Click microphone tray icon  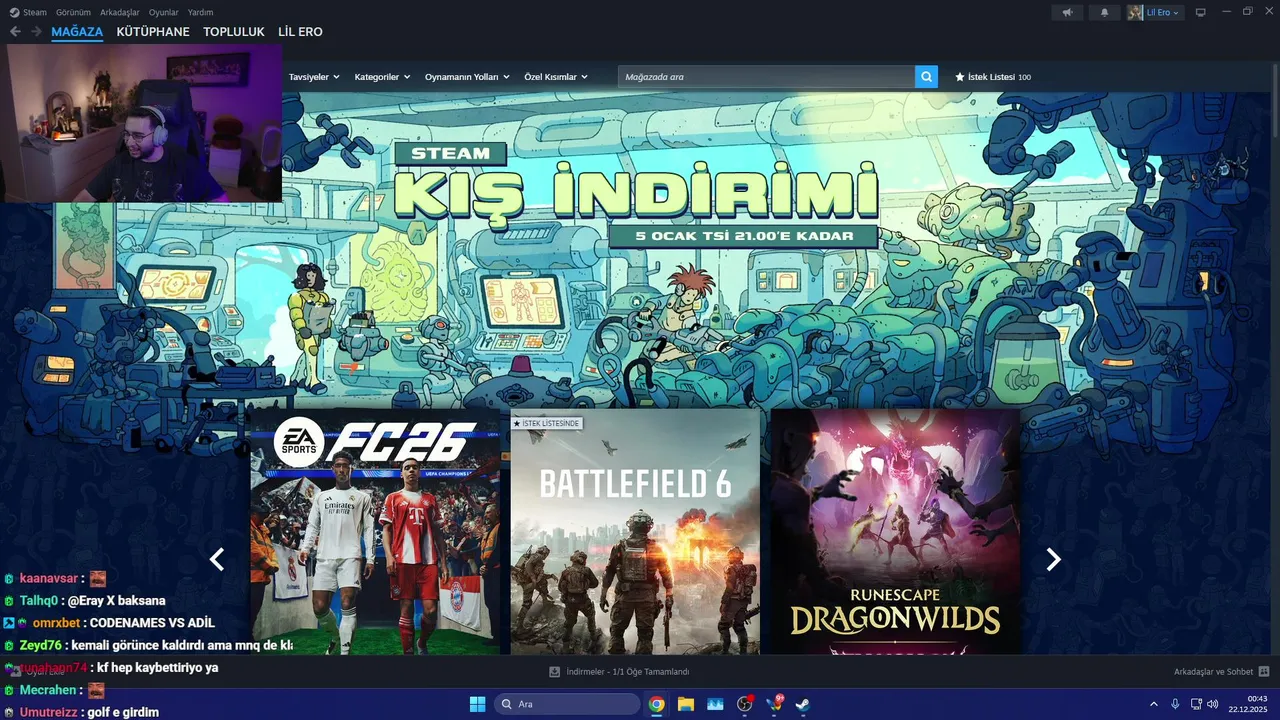coord(1175,704)
